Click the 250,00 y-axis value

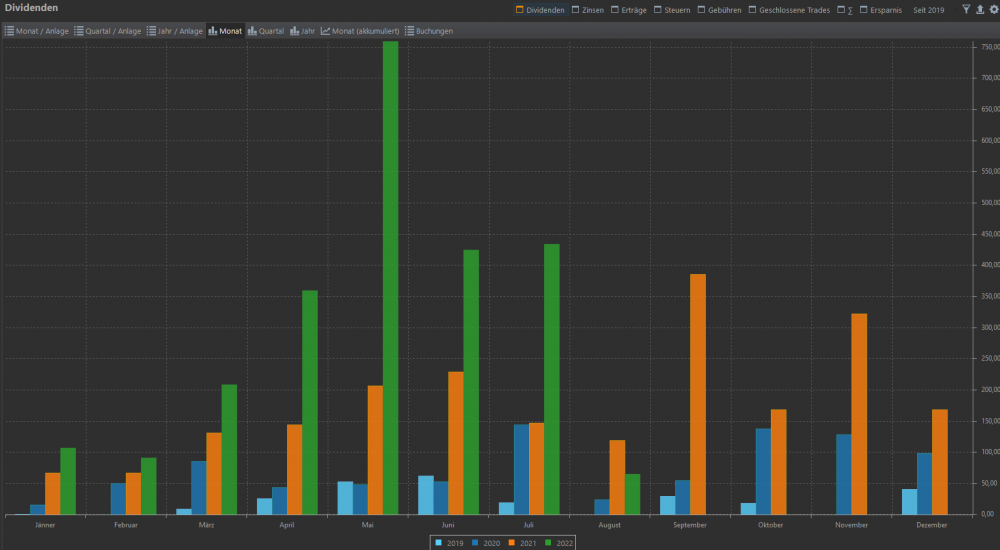point(990,359)
